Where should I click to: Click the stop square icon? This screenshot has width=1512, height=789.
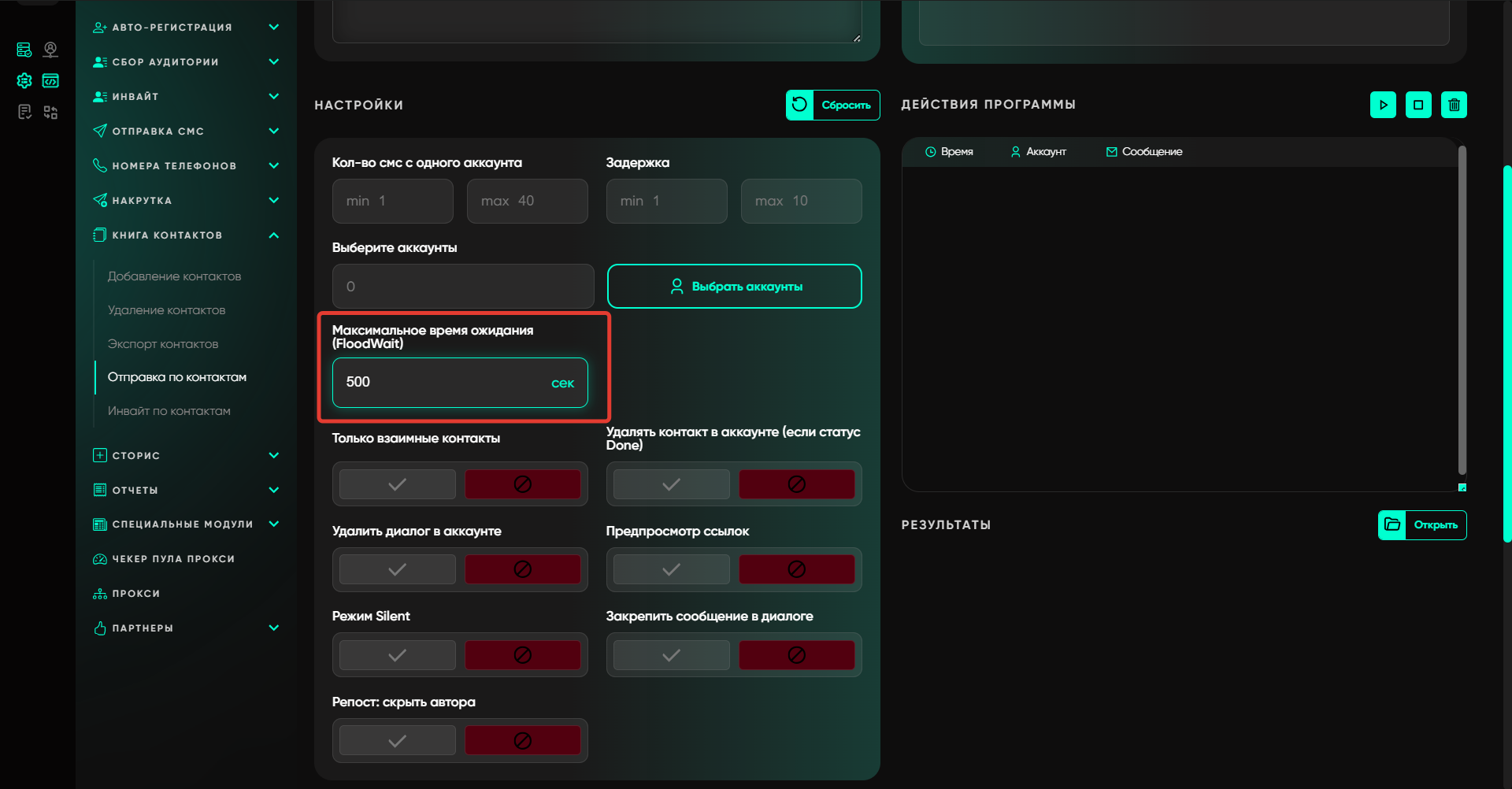[1418, 105]
